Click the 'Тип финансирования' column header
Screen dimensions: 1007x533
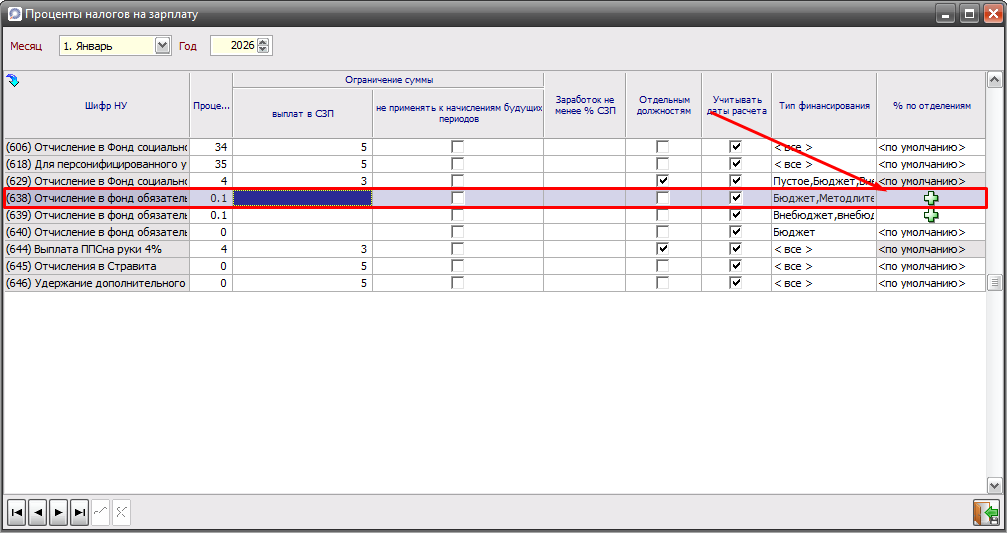click(823, 105)
